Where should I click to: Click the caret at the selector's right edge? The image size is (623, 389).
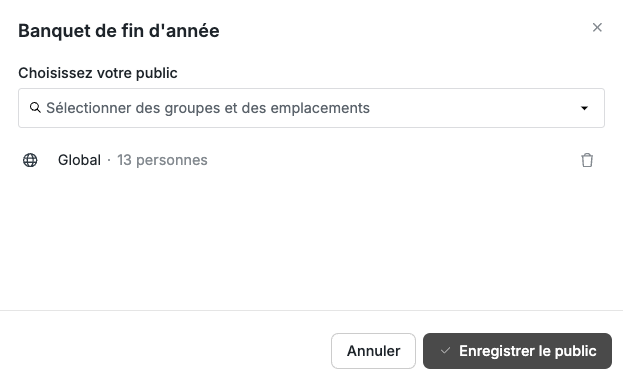(584, 108)
